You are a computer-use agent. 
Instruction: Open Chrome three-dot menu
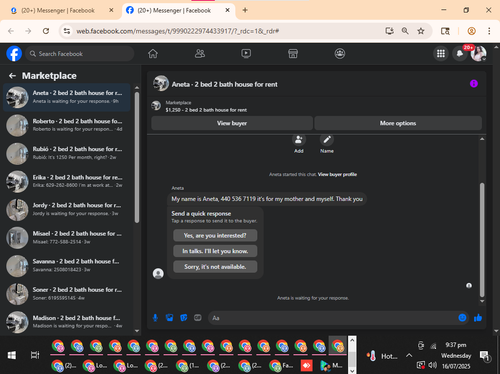click(489, 31)
